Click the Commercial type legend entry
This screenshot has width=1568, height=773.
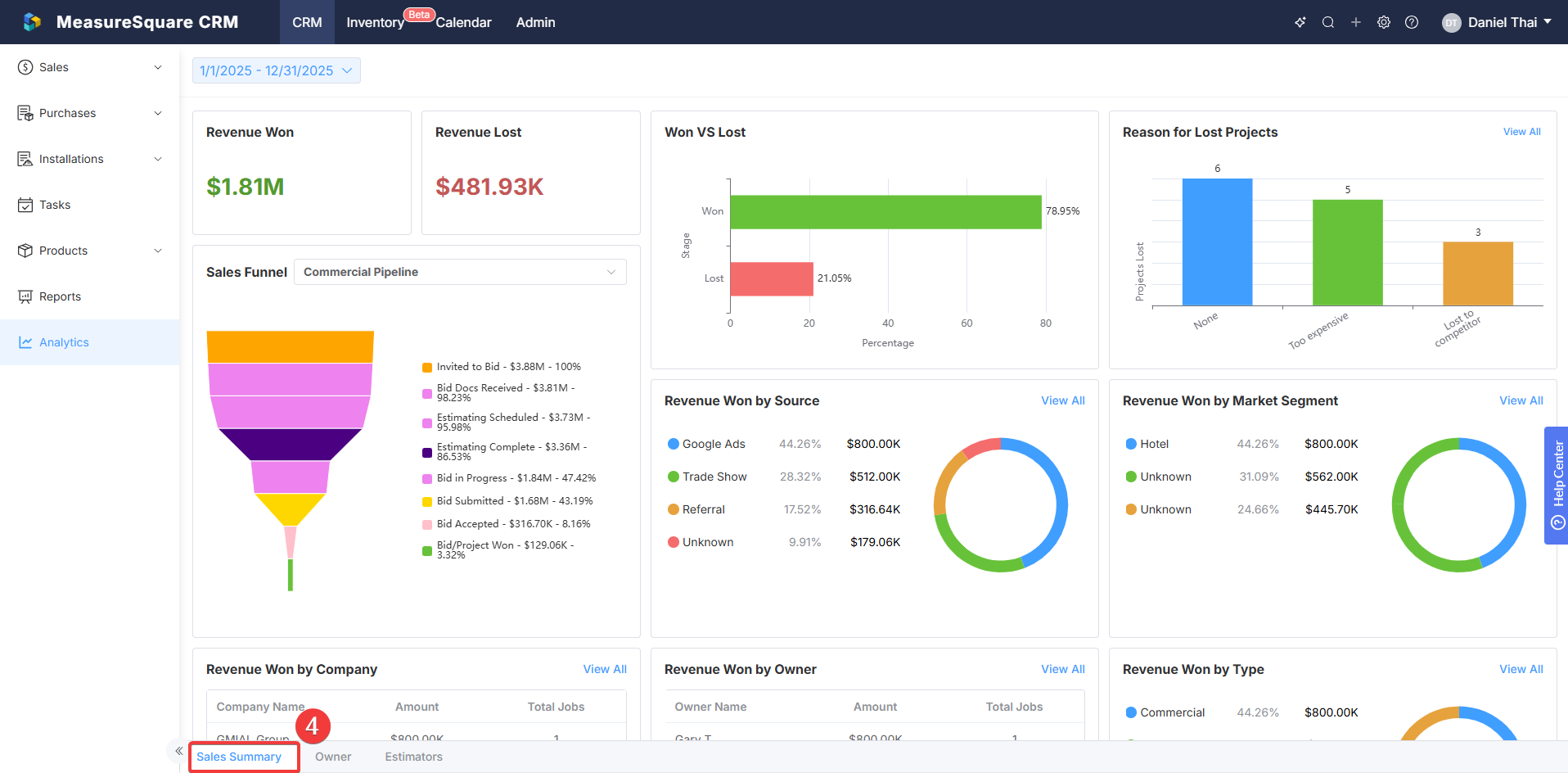click(x=1165, y=712)
